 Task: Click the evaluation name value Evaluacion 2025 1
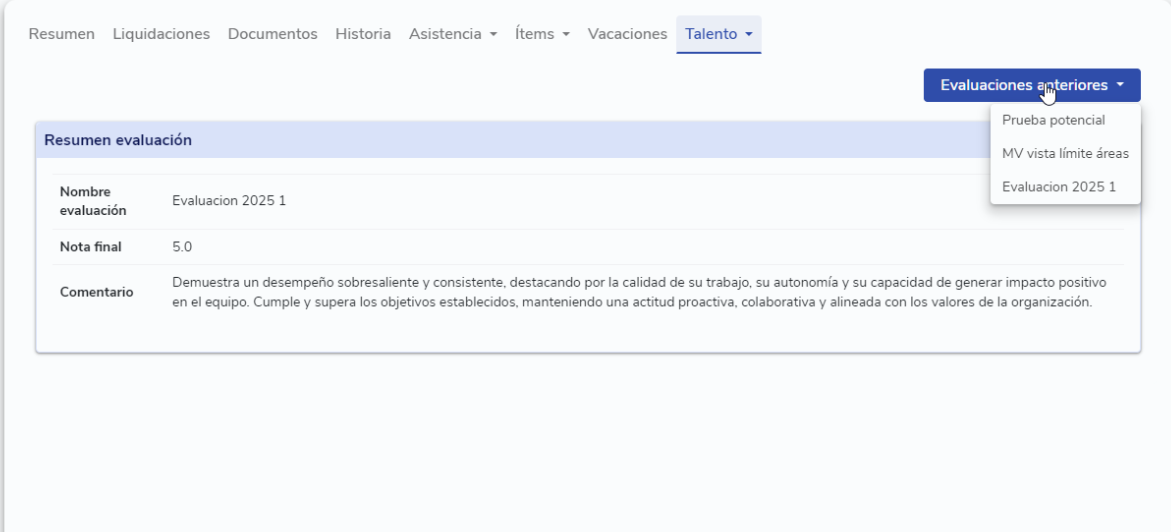coord(229,201)
